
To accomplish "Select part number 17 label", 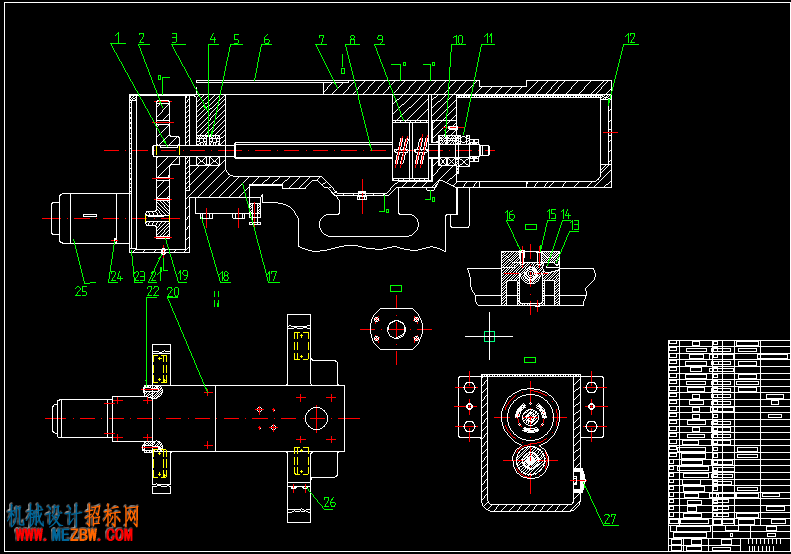I will pyautogui.click(x=272, y=276).
